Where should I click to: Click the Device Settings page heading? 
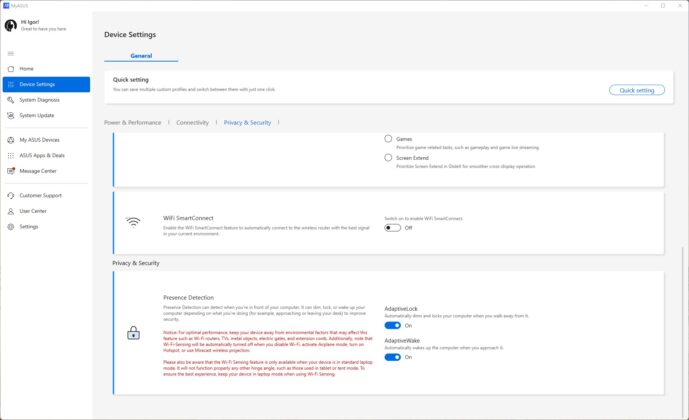[x=130, y=35]
